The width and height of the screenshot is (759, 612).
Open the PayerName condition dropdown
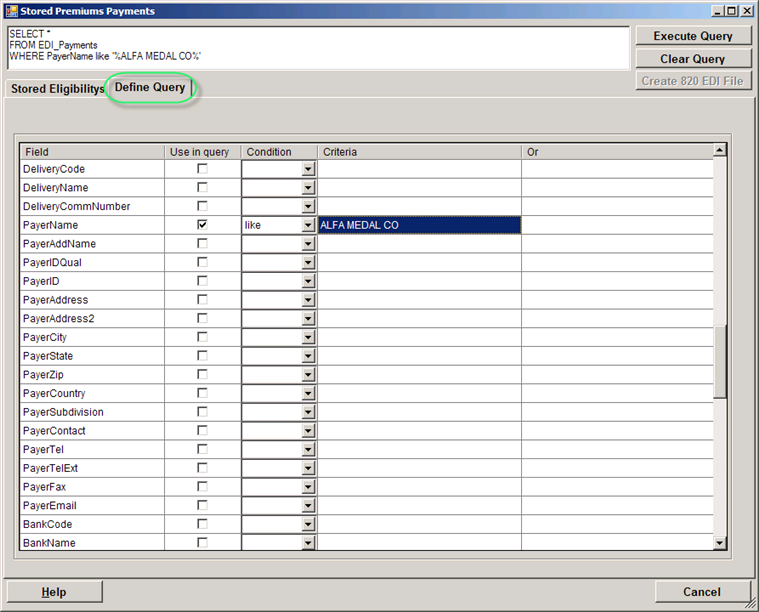click(x=308, y=226)
